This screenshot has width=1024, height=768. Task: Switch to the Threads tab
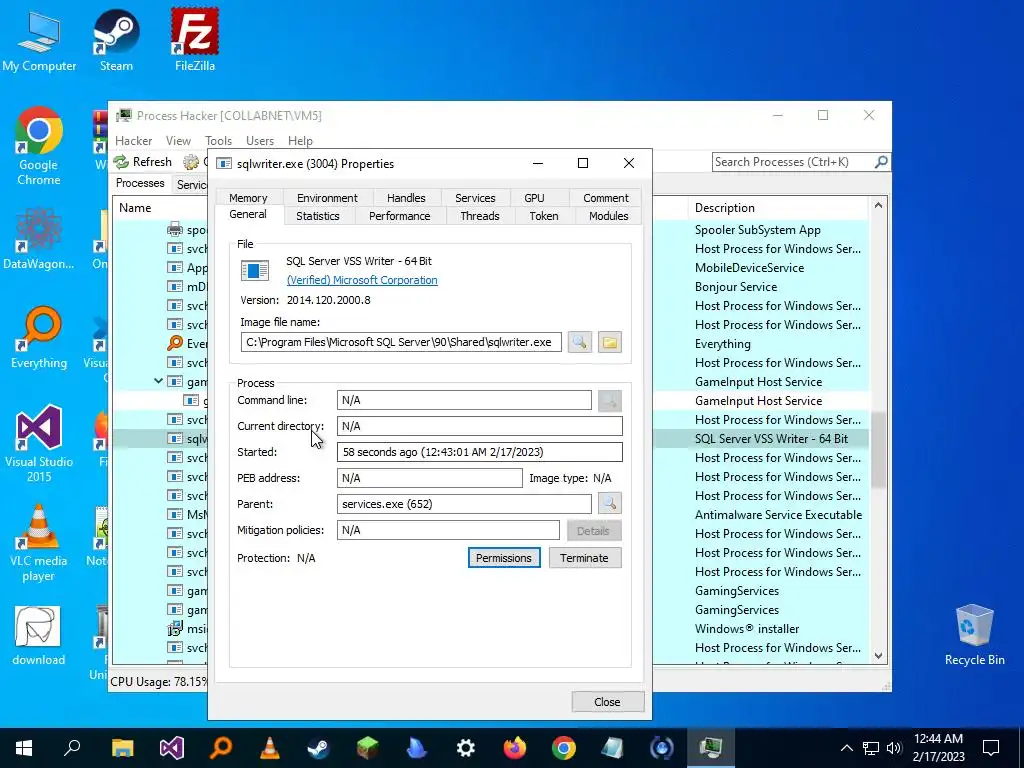480,216
